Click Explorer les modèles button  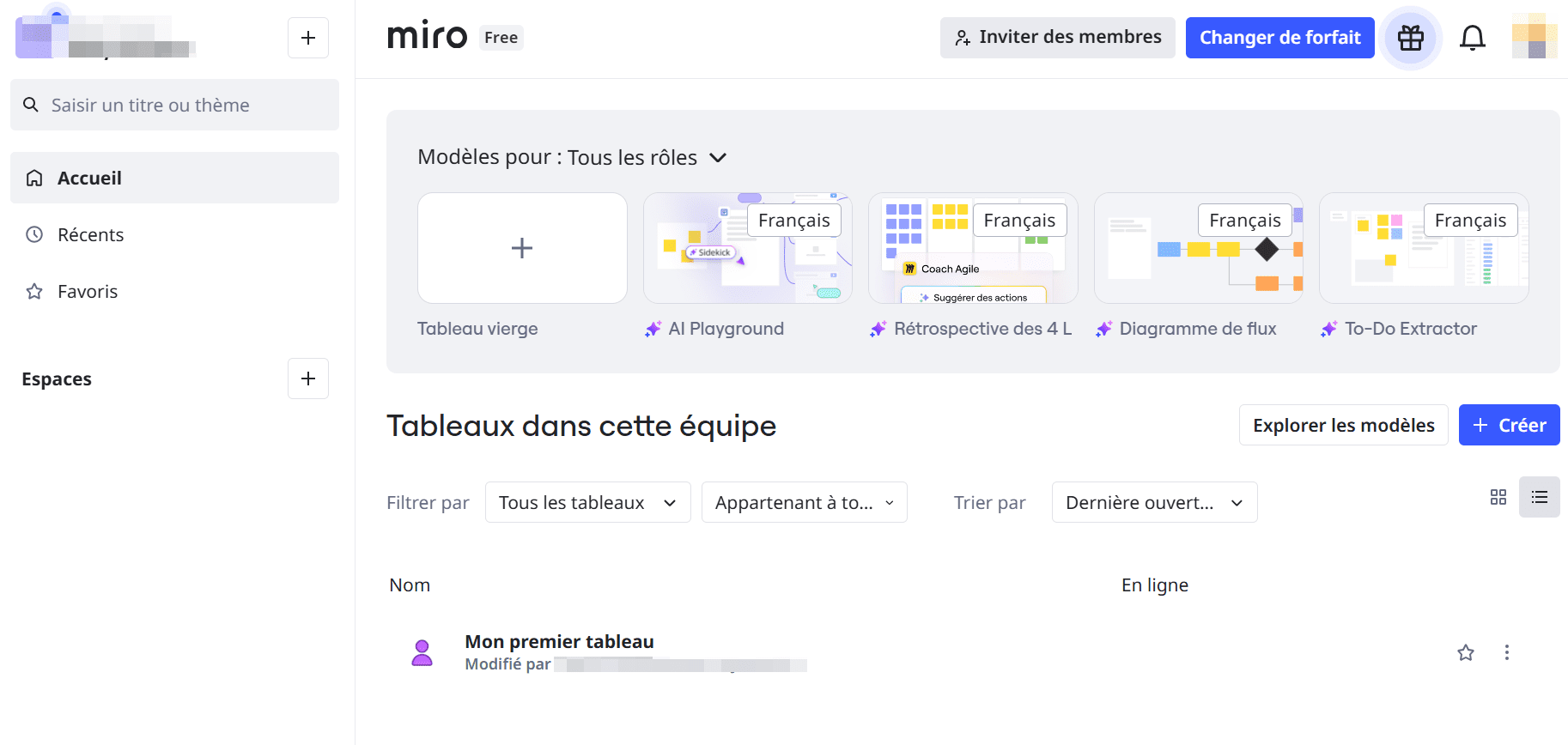click(x=1344, y=425)
